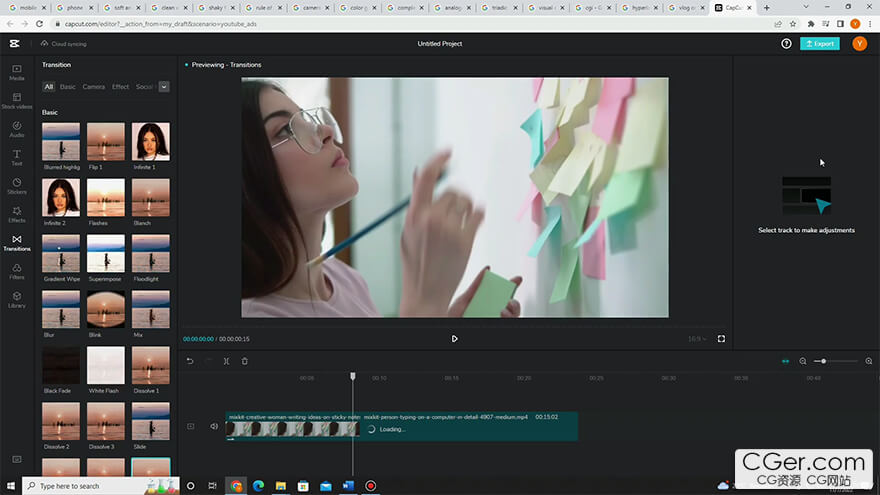Viewport: 880px width, 495px height.
Task: Click the CapCut logo icon
Action: pos(15,44)
